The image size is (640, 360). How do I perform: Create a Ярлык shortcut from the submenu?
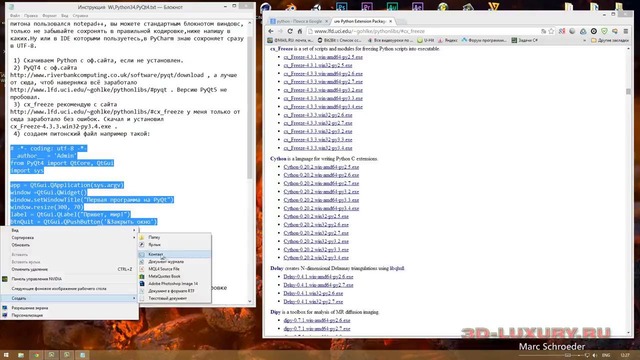(174, 244)
